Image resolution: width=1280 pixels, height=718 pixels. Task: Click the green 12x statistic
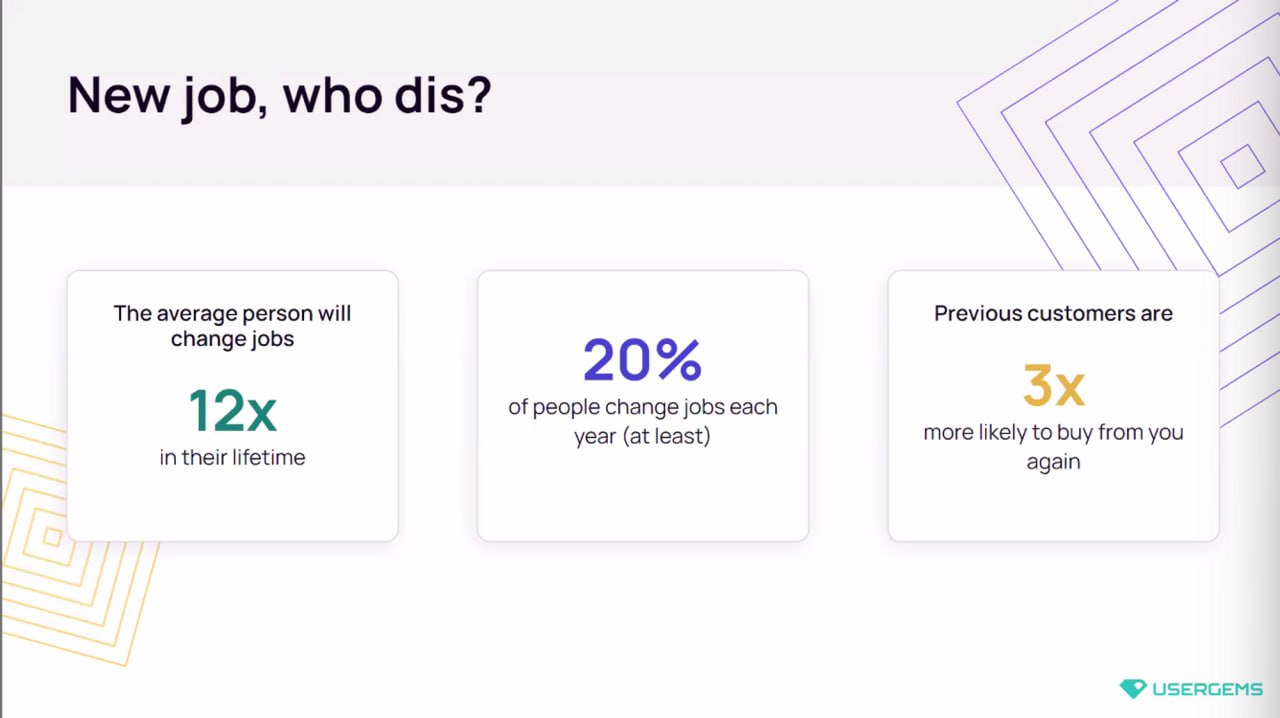point(232,411)
